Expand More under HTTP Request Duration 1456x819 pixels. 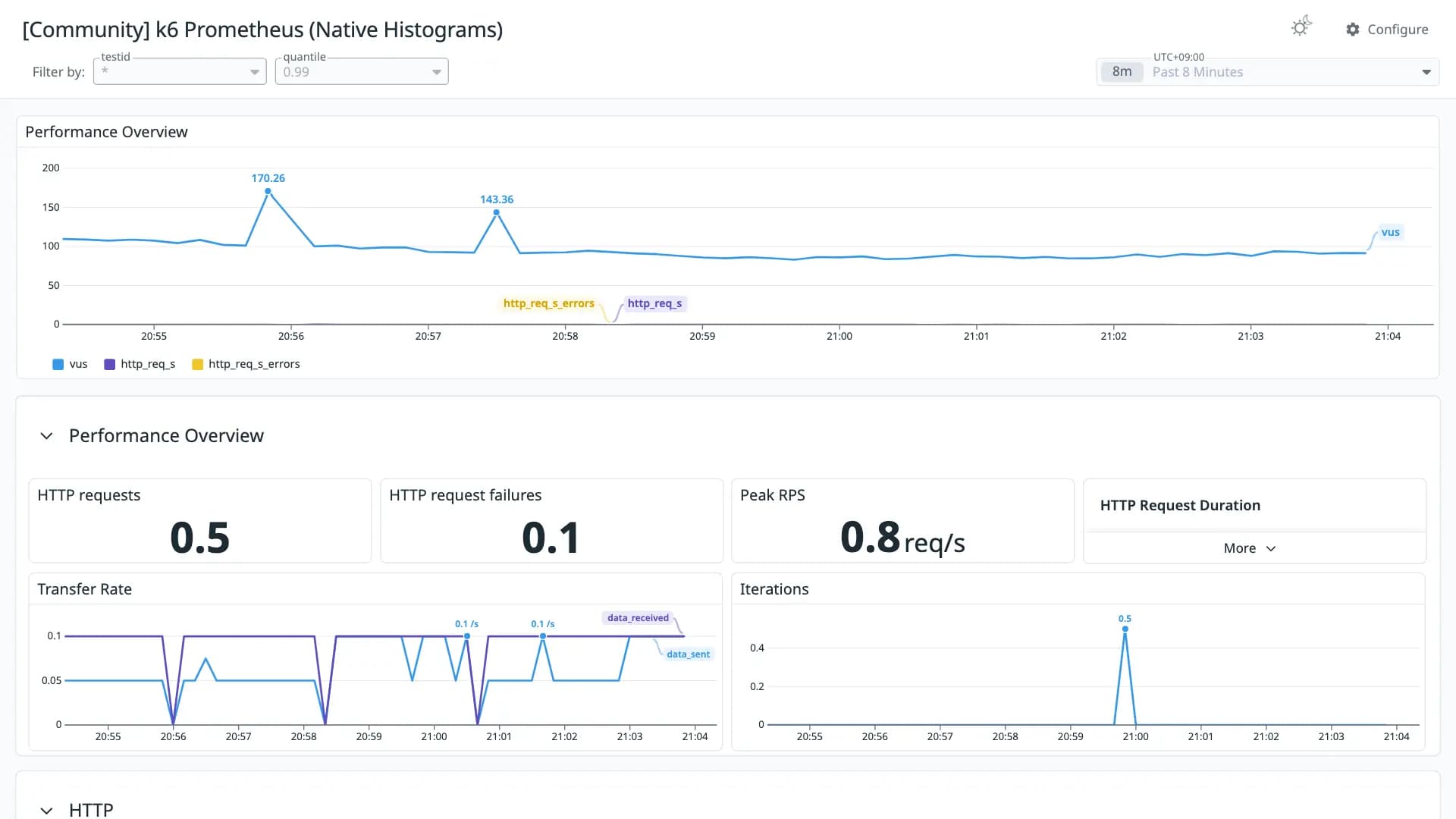pyautogui.click(x=1250, y=548)
